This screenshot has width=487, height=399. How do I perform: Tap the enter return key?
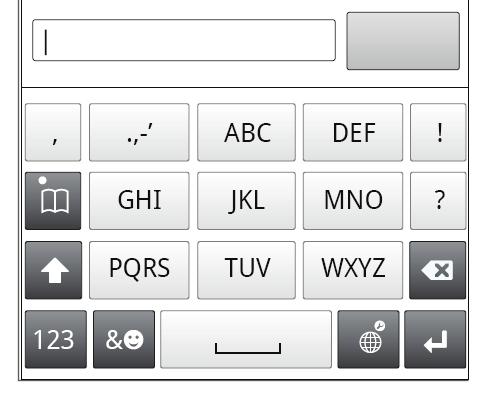[x=435, y=339]
